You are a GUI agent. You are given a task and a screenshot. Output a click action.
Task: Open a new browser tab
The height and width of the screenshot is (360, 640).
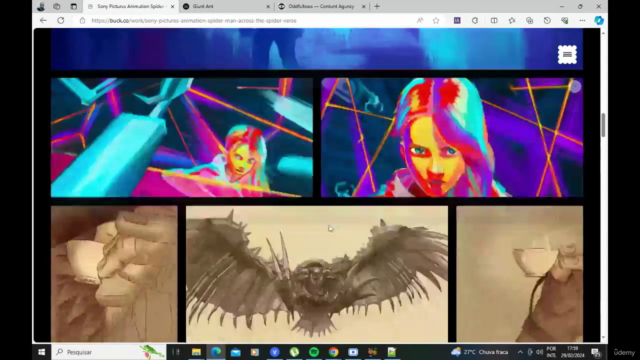pyautogui.click(x=377, y=7)
